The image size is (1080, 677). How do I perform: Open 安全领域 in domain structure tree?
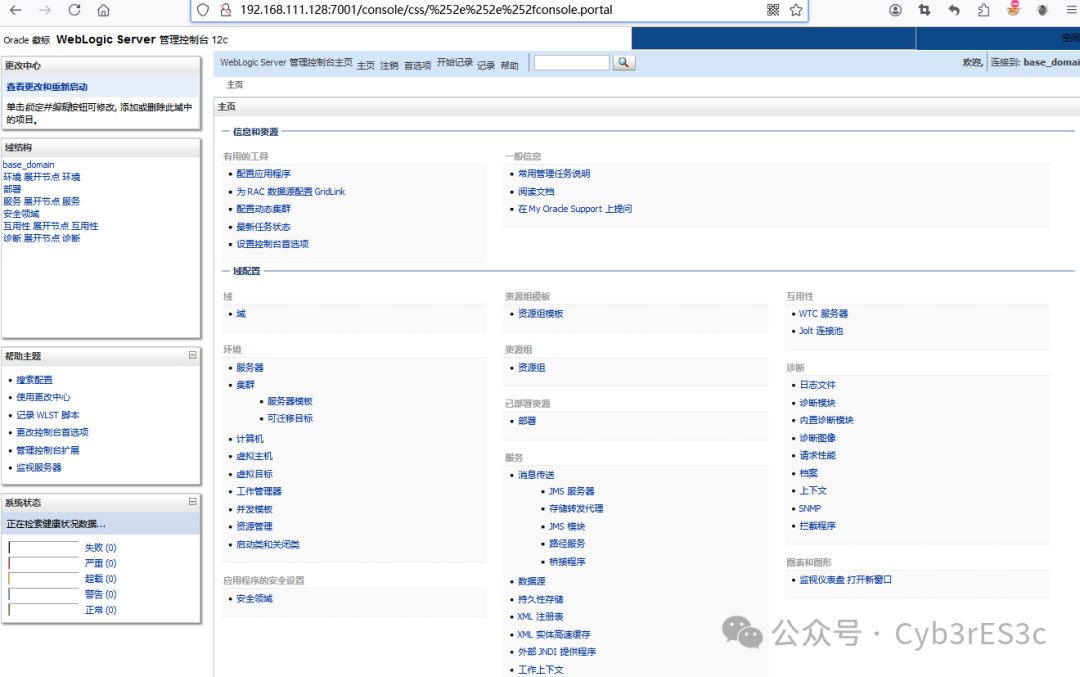tap(21, 213)
